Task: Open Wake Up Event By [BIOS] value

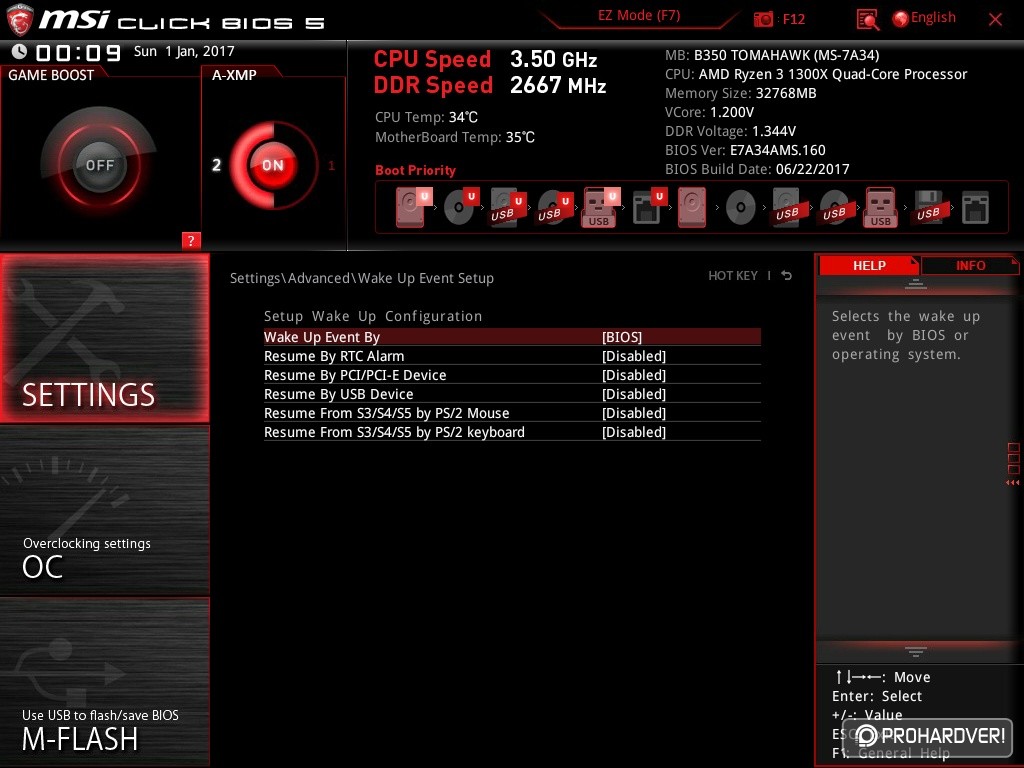Action: tap(622, 337)
